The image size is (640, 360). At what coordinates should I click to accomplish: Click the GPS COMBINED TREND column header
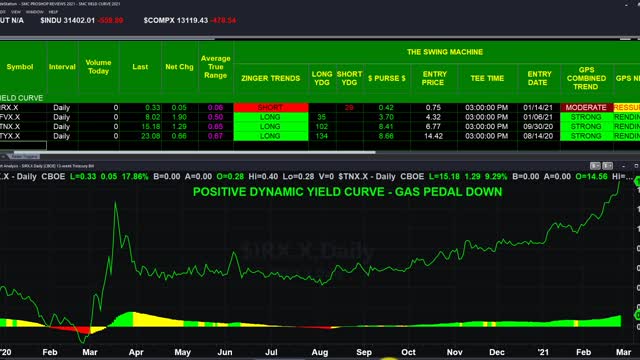click(586, 78)
